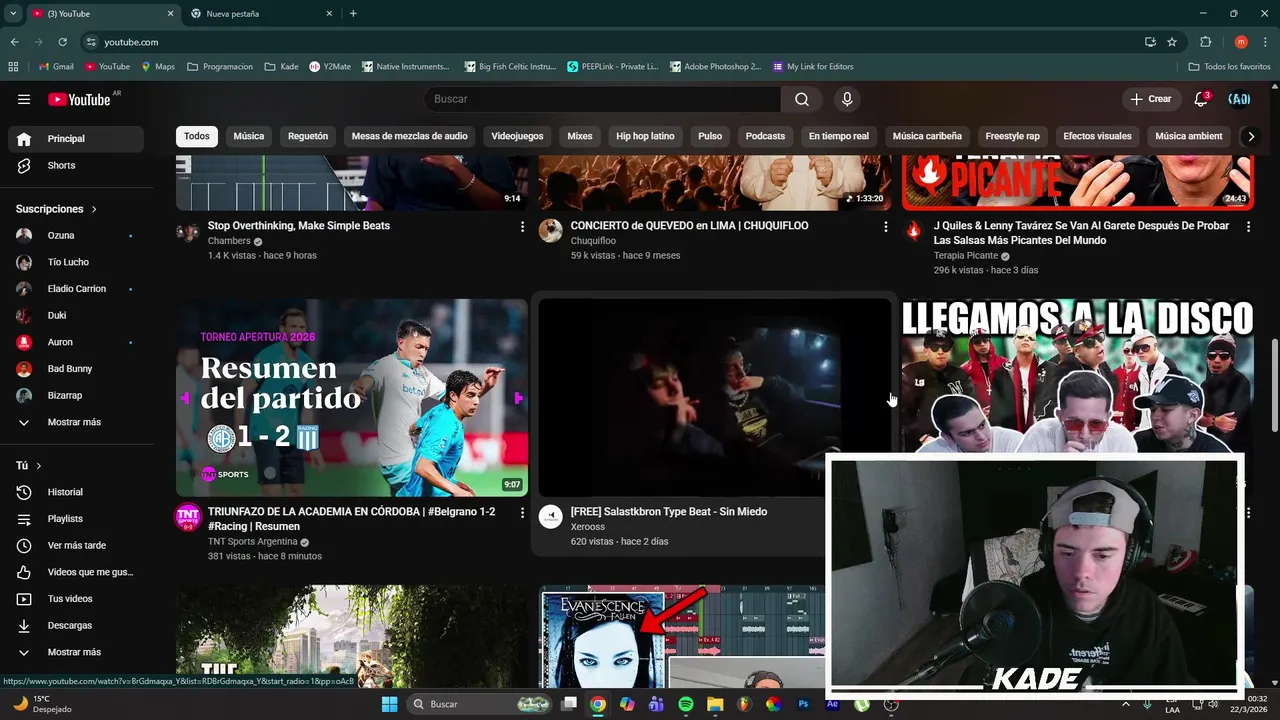
Task: Open options for J Quiles video
Action: click(x=1248, y=227)
